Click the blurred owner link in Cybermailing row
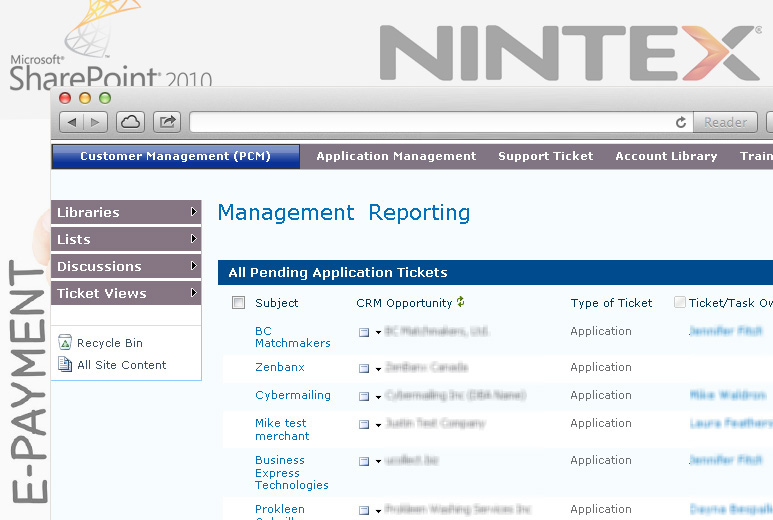Viewport: 773px width, 520px height. point(727,395)
